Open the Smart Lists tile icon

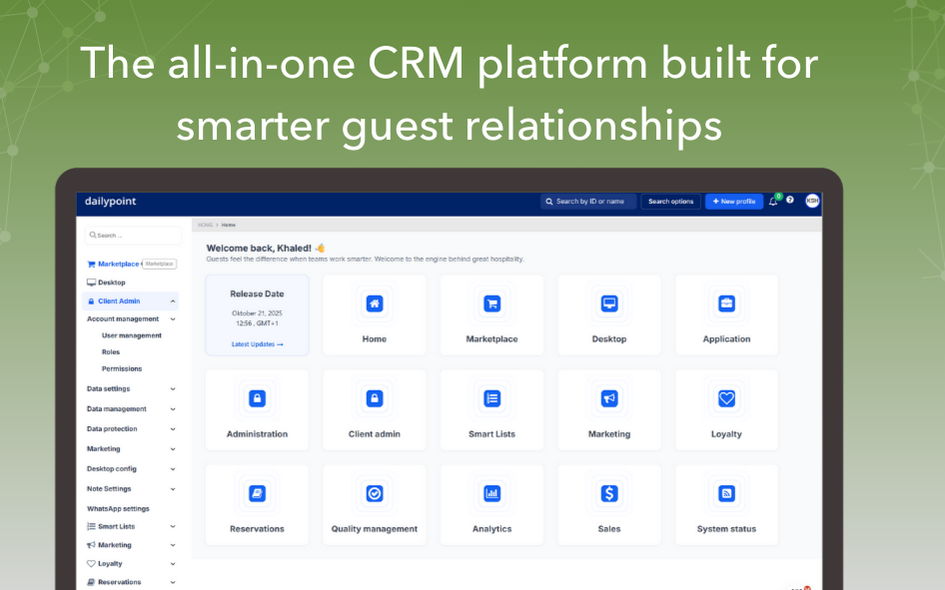tap(492, 398)
